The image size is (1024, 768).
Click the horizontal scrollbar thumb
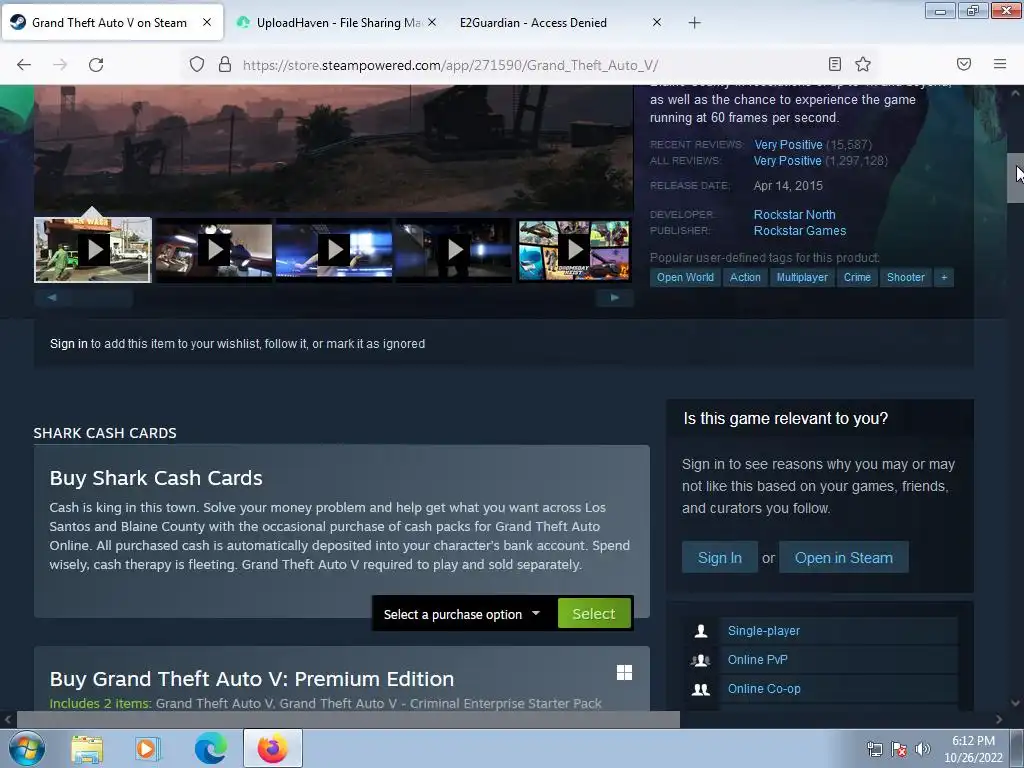click(x=347, y=719)
